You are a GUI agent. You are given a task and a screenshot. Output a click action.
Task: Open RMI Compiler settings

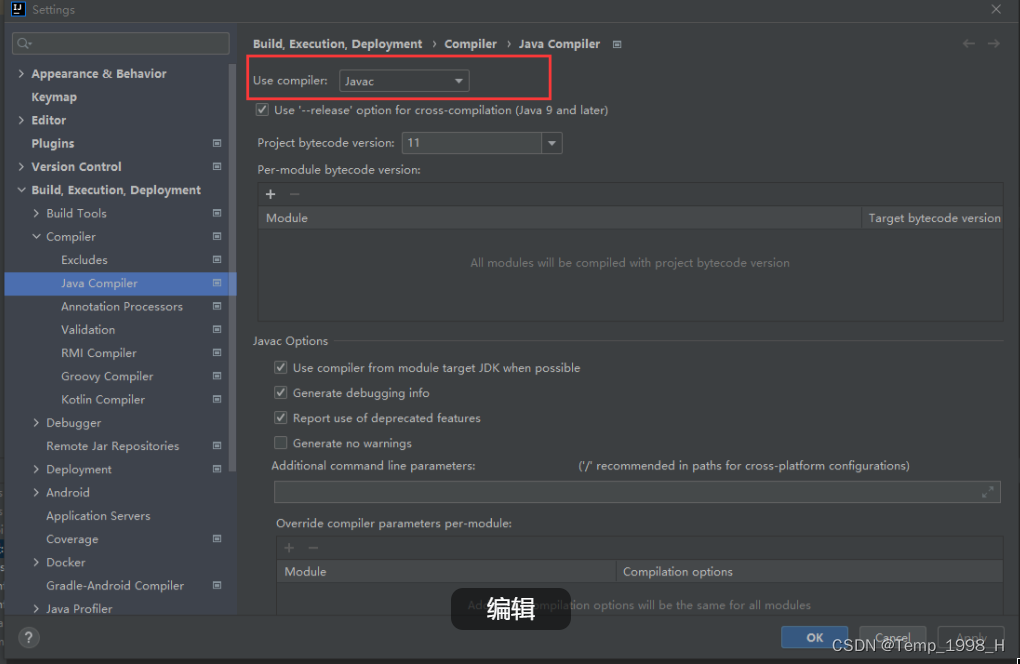(x=99, y=353)
